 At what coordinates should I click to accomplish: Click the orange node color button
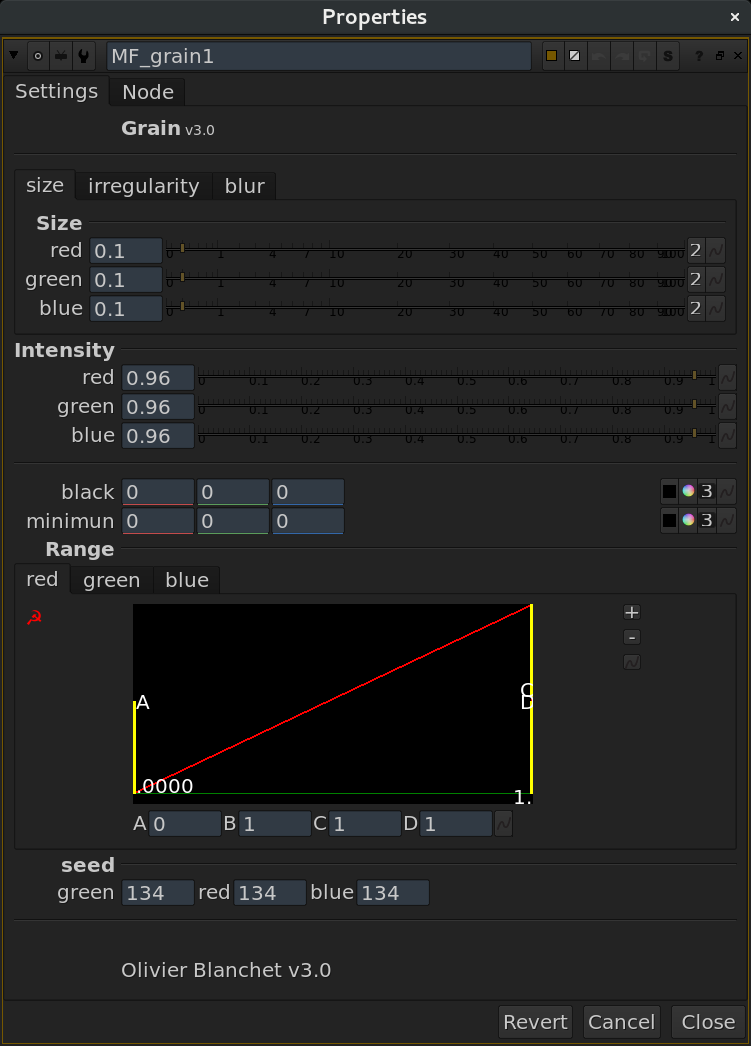click(x=551, y=56)
